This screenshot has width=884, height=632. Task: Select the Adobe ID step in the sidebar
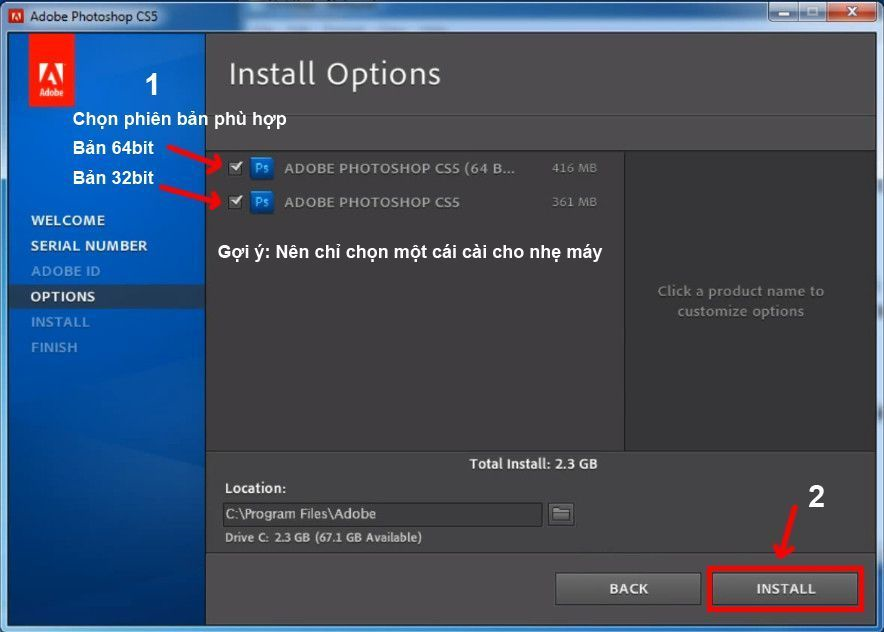point(65,271)
